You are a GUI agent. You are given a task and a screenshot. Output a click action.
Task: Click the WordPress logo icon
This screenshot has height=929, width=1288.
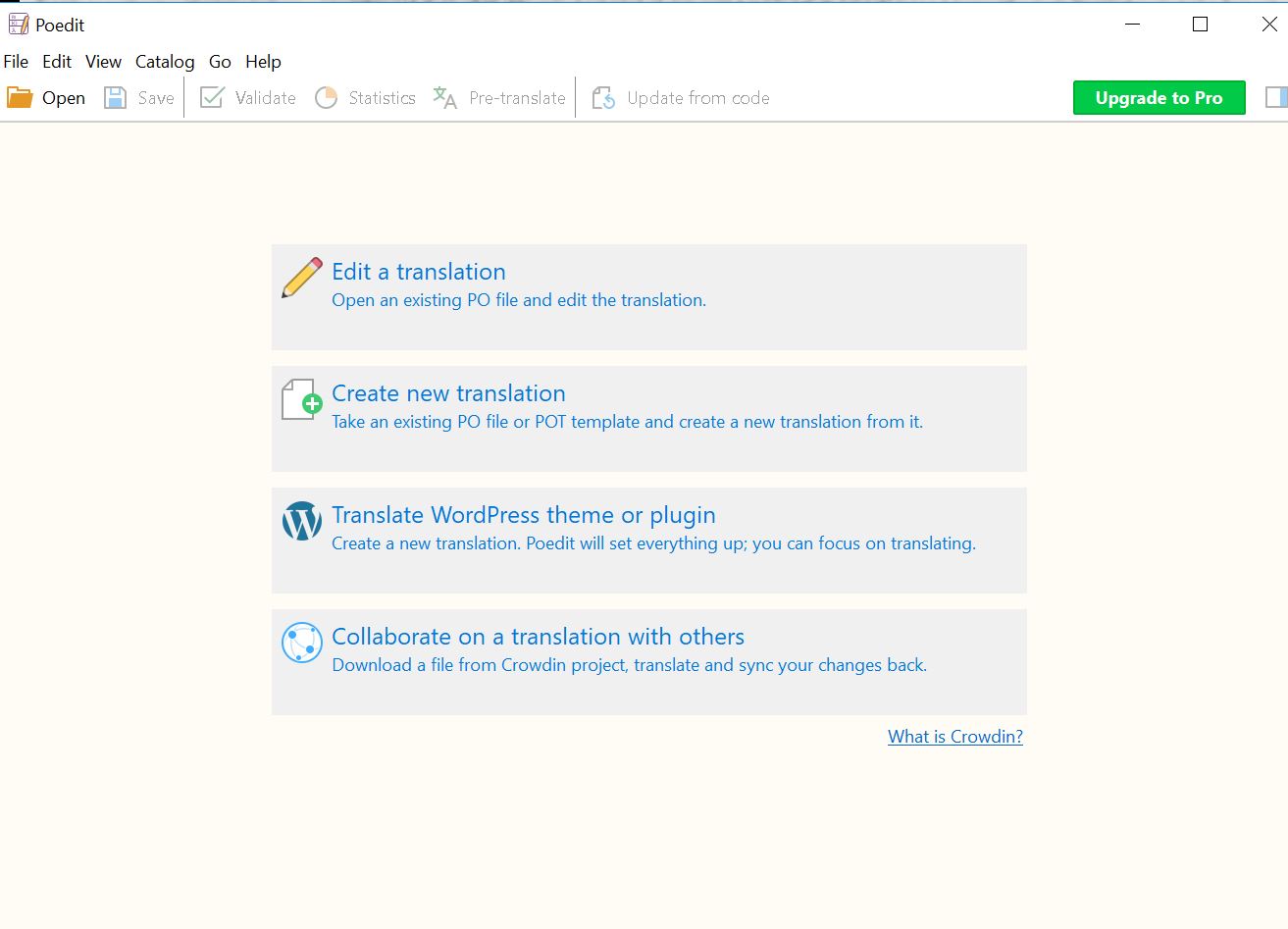pos(302,521)
